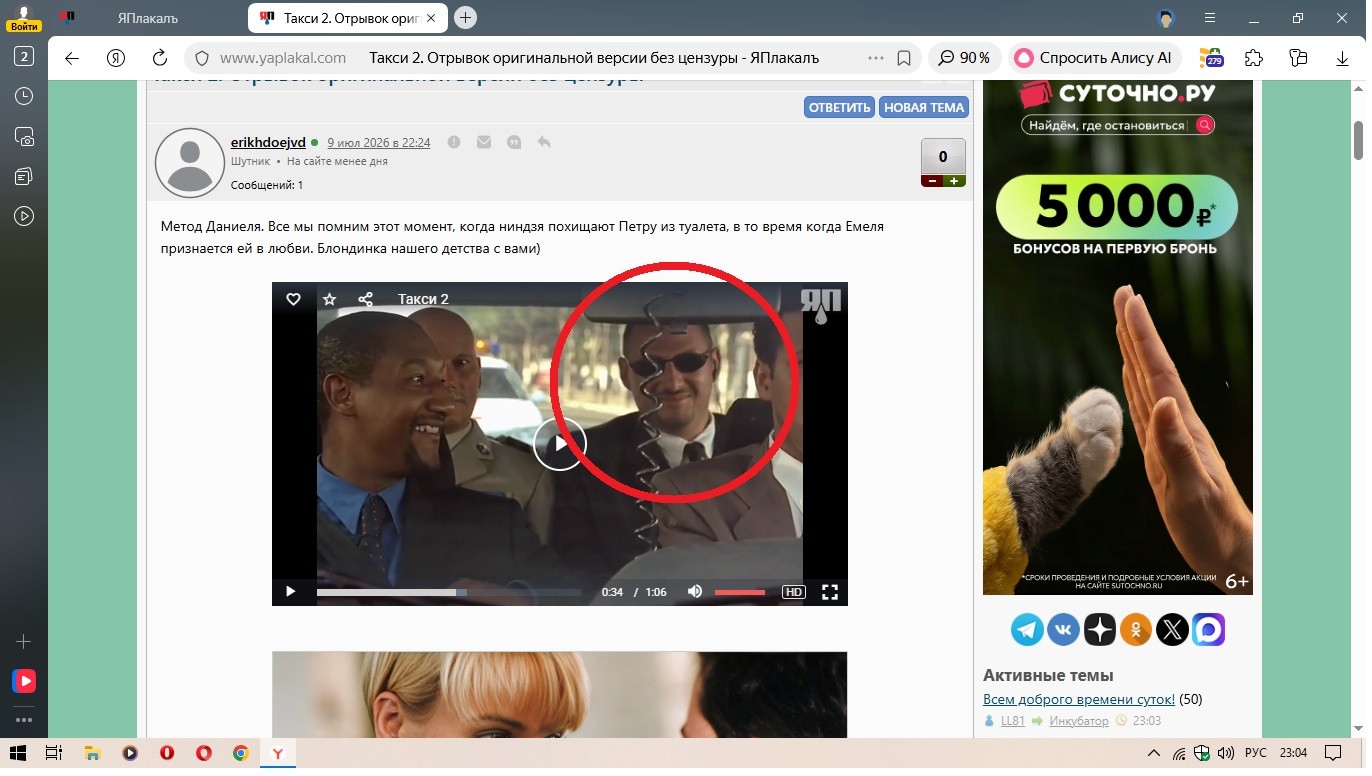Image resolution: width=1372 pixels, height=776 pixels.
Task: Click the Спросить Алису AI button
Action: click(1096, 58)
